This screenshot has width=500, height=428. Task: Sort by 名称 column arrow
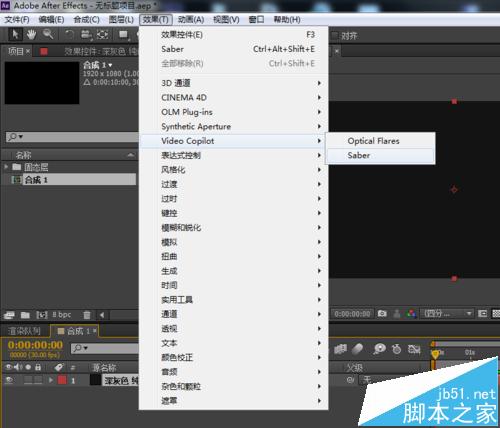coord(131,155)
